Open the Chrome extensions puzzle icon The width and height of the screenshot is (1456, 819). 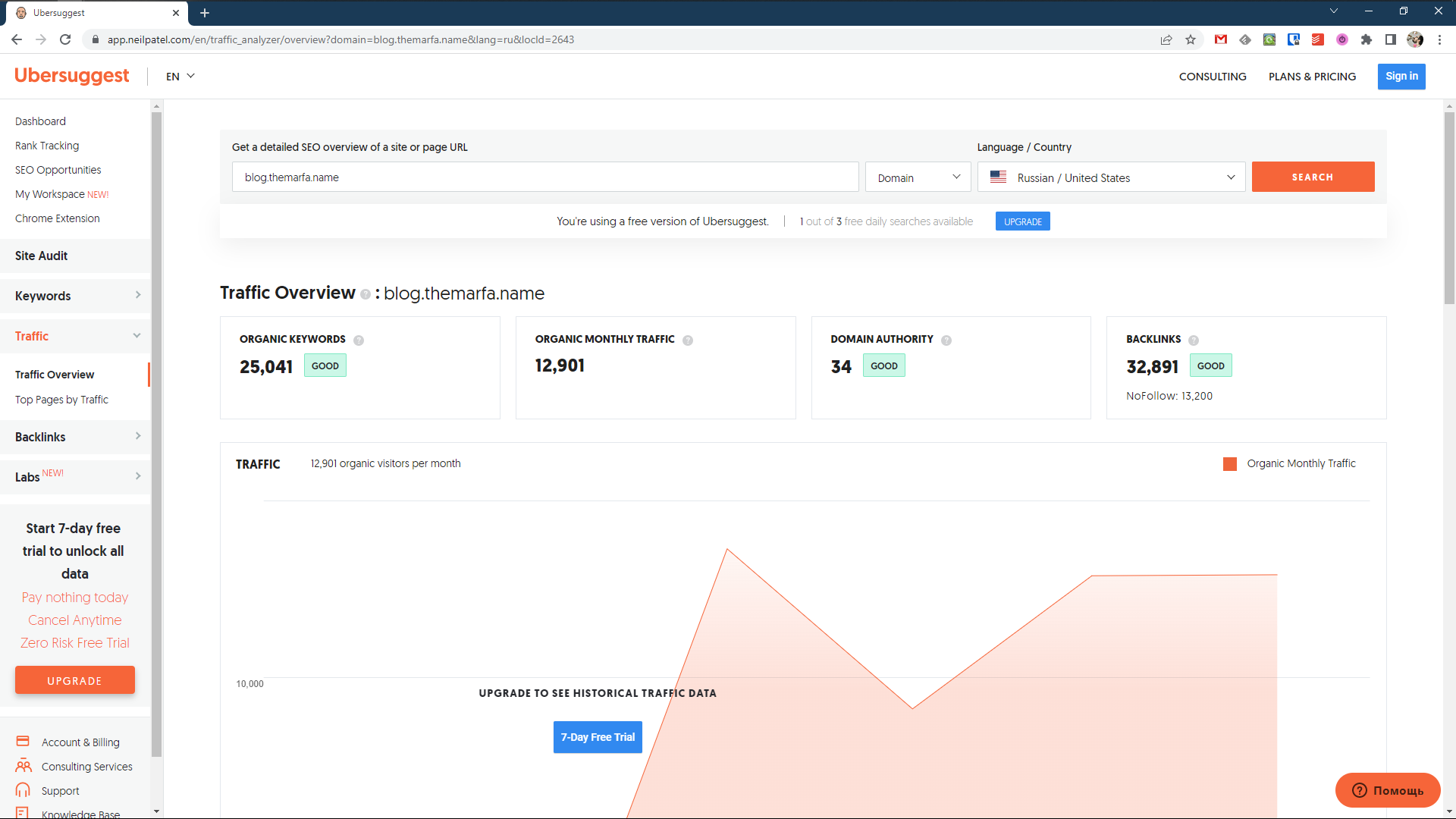click(1367, 39)
